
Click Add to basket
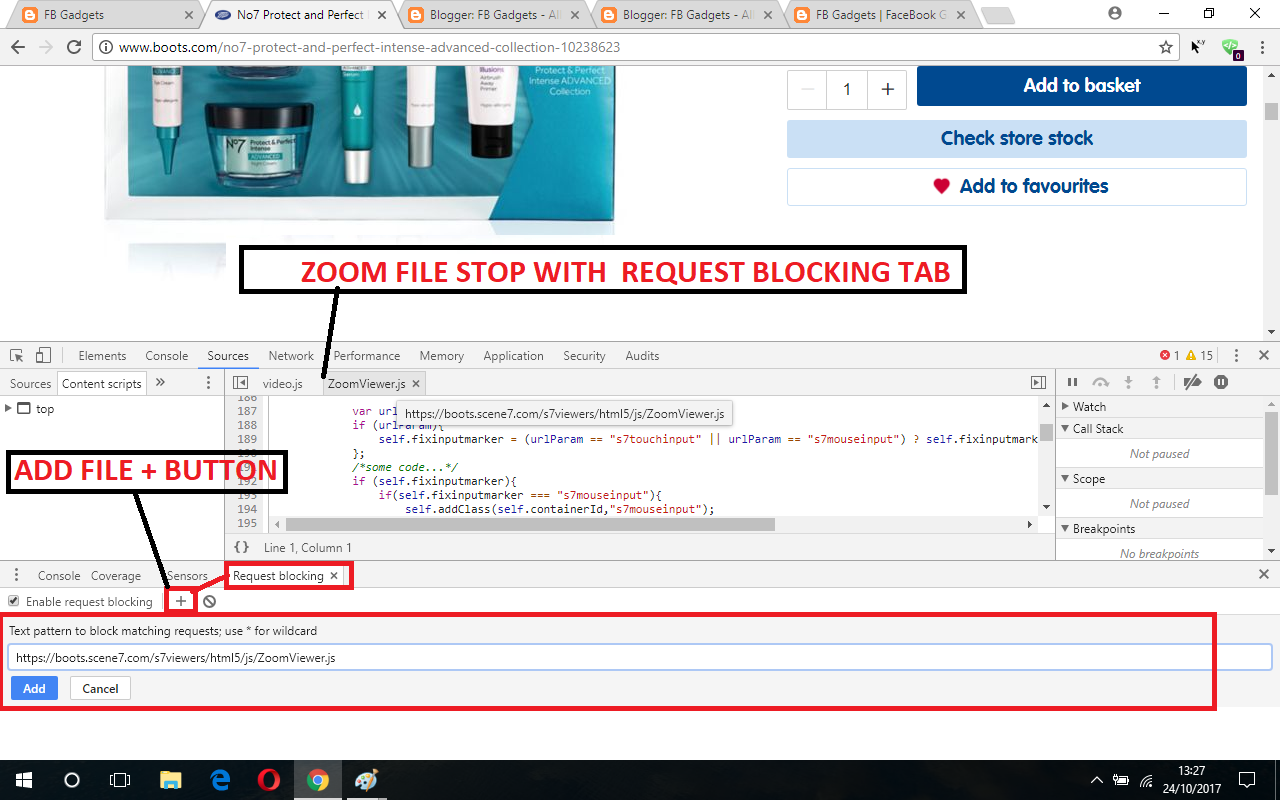(x=1082, y=85)
